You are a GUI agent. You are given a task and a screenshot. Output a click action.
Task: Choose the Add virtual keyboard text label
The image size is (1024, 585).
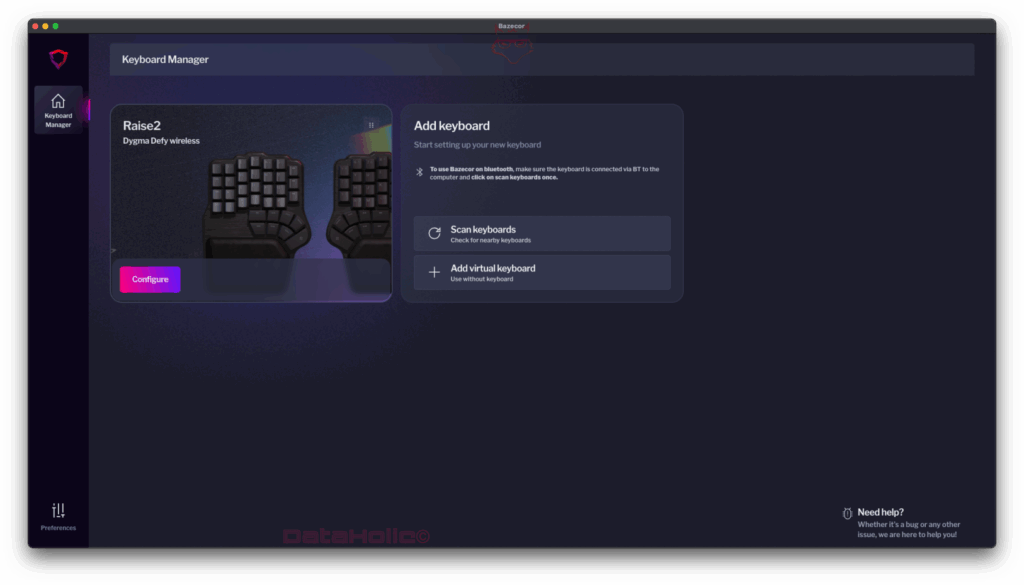pyautogui.click(x=492, y=268)
